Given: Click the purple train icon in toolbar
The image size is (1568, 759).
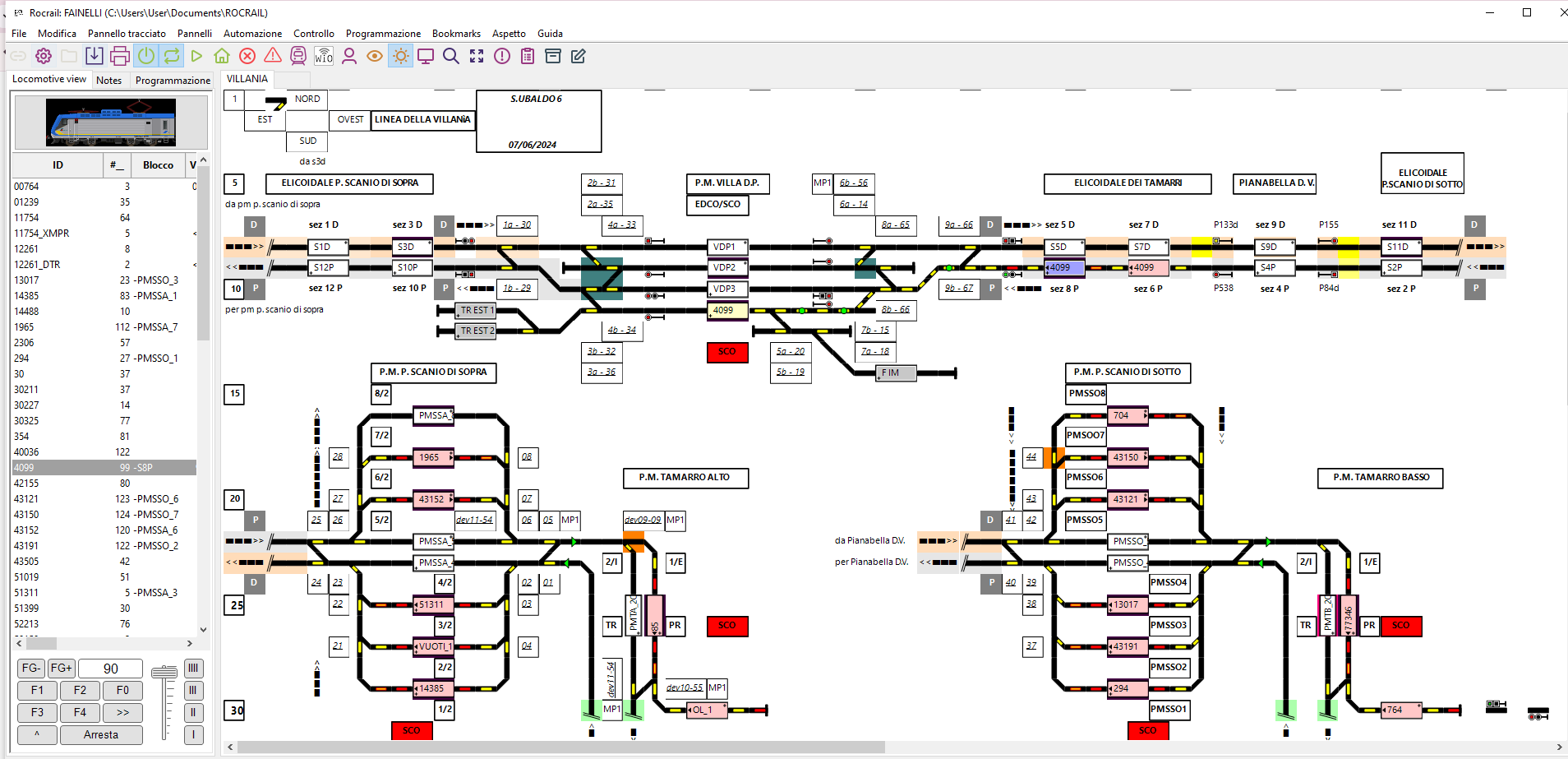Looking at the screenshot, I should (x=298, y=56).
